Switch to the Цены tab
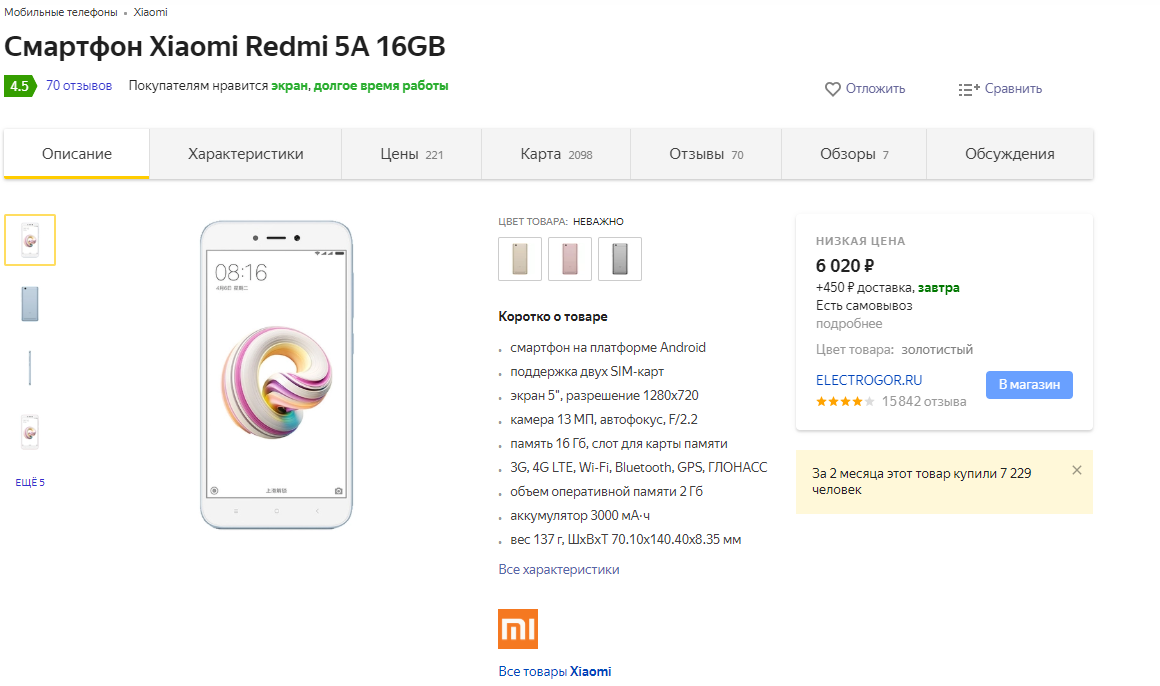Screen dimensions: 1160x686 click(411, 154)
